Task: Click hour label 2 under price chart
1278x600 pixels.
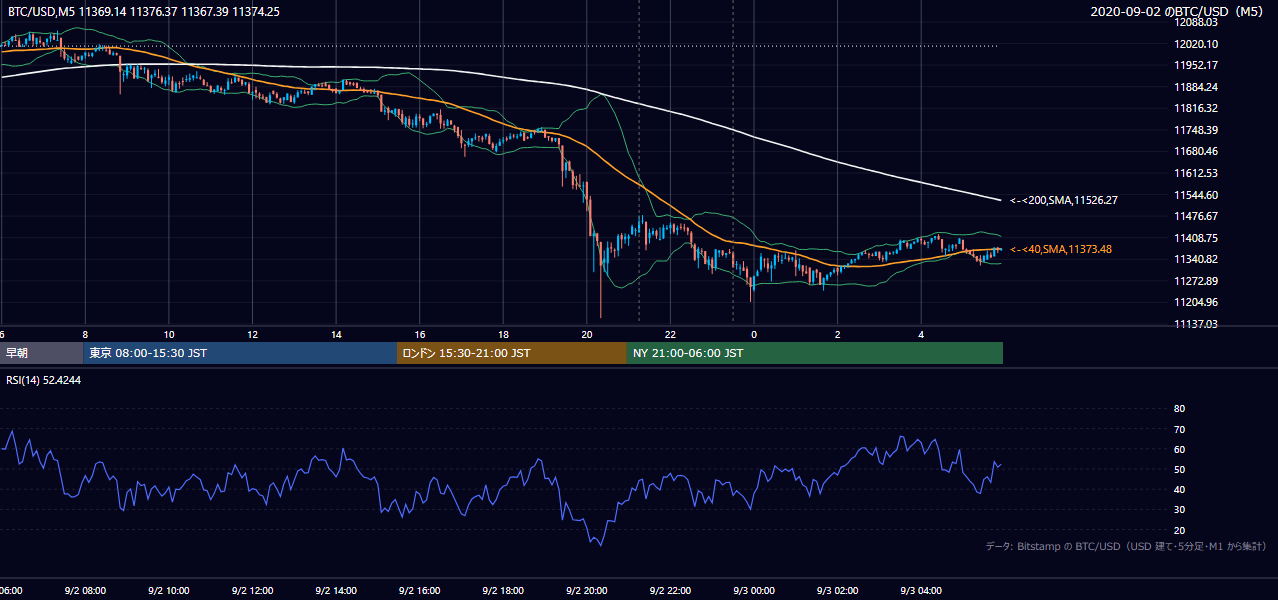Action: (x=838, y=335)
